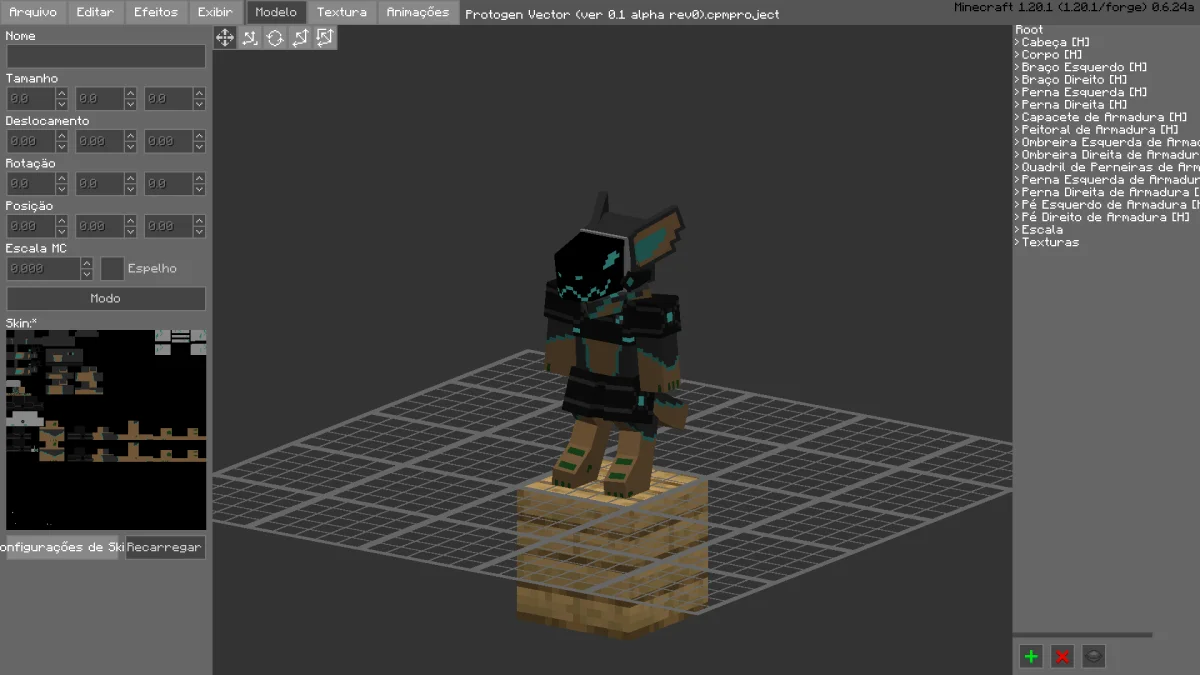Select Pé Direito de Armadura [H] row

1106,217
